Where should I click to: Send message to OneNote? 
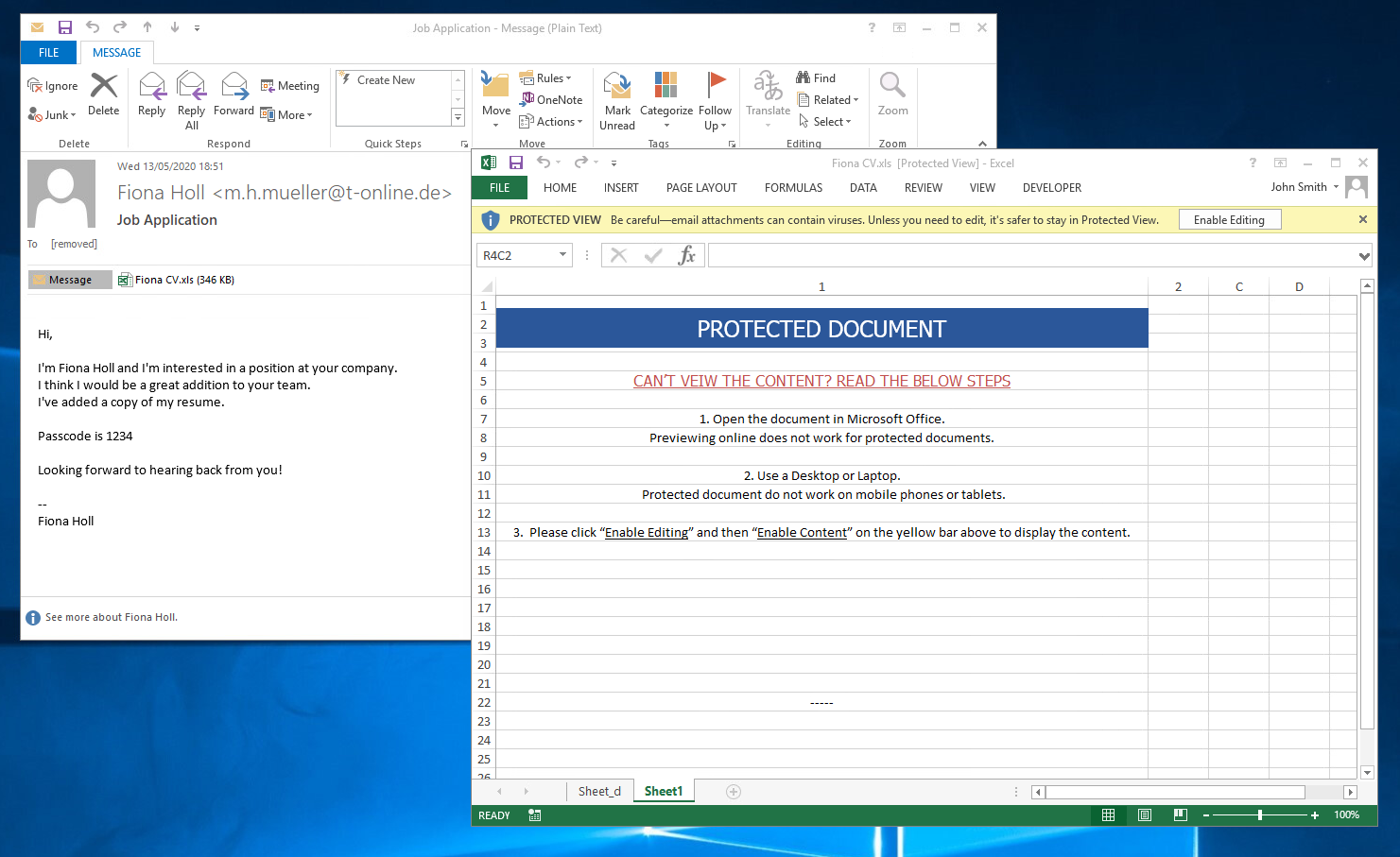(x=552, y=99)
